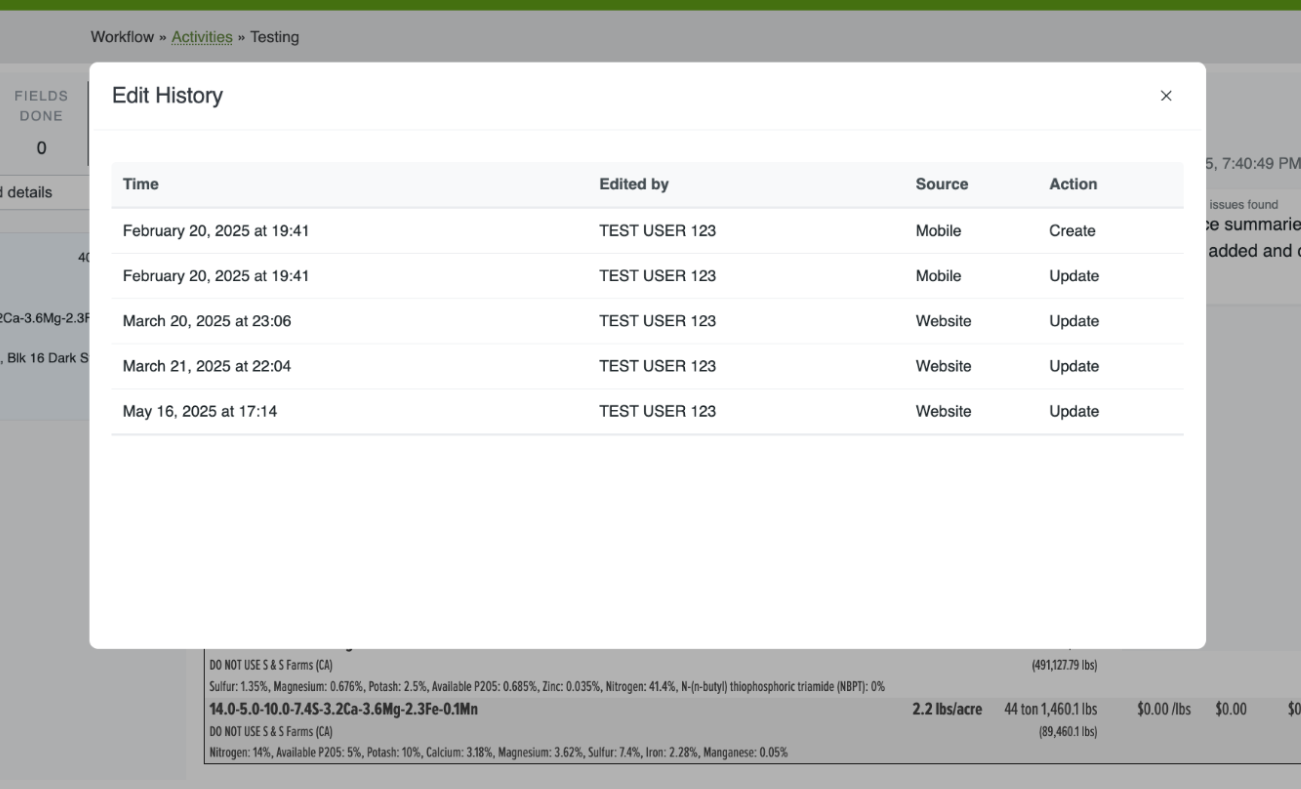Viewport: 1301px width, 789px height.
Task: Select the February 20 Create history row
Action: pyautogui.click(x=647, y=231)
